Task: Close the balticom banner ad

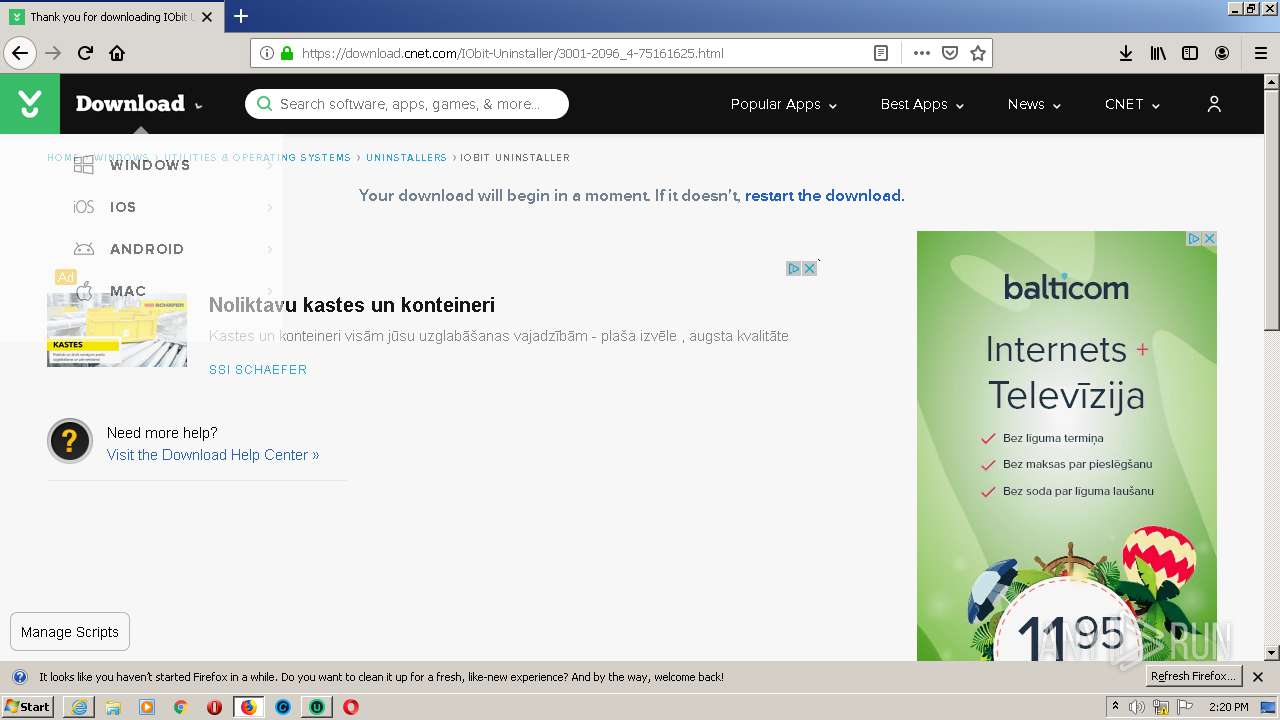Action: point(1209,238)
